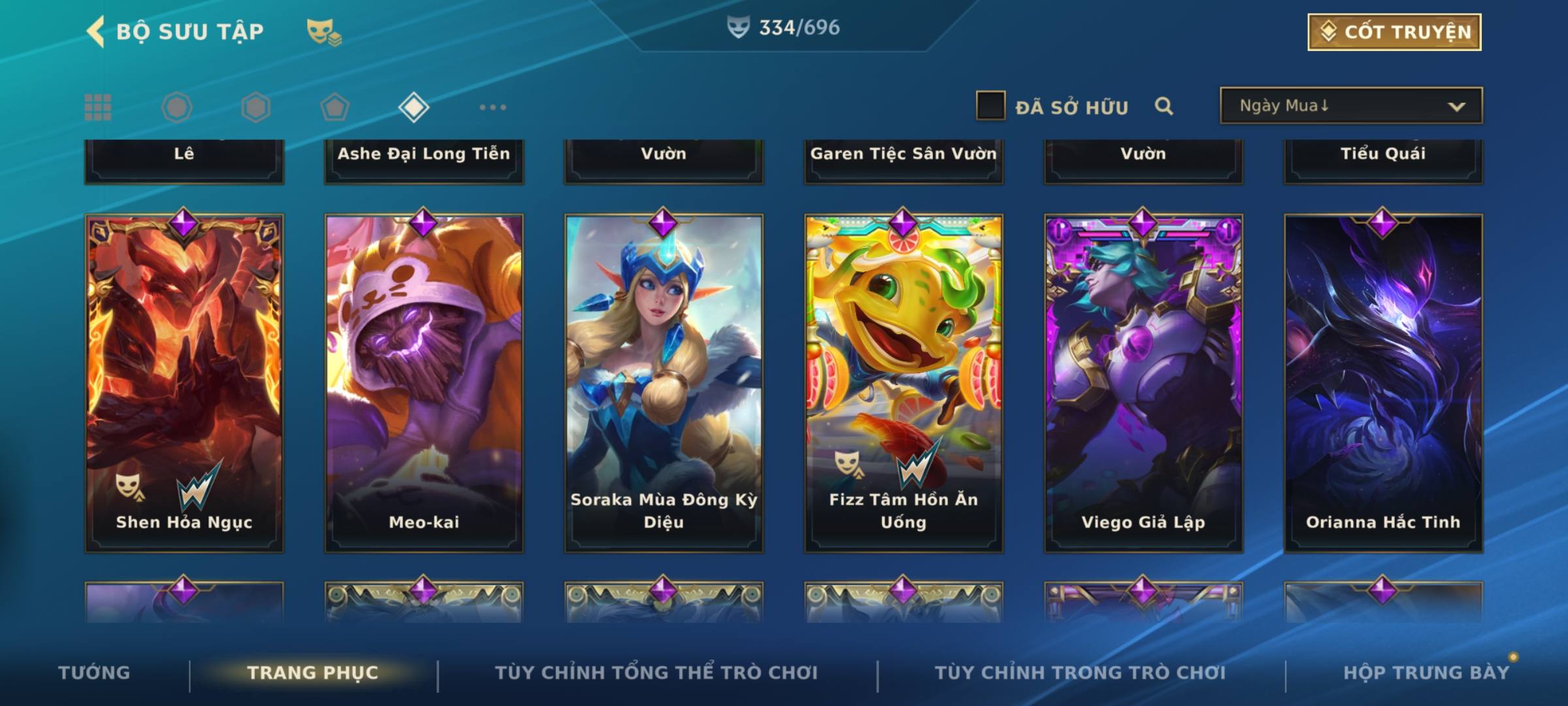Open Tùy Chỉnh Trong Trò Chơi tab
This screenshot has width=1568, height=706.
[1080, 673]
